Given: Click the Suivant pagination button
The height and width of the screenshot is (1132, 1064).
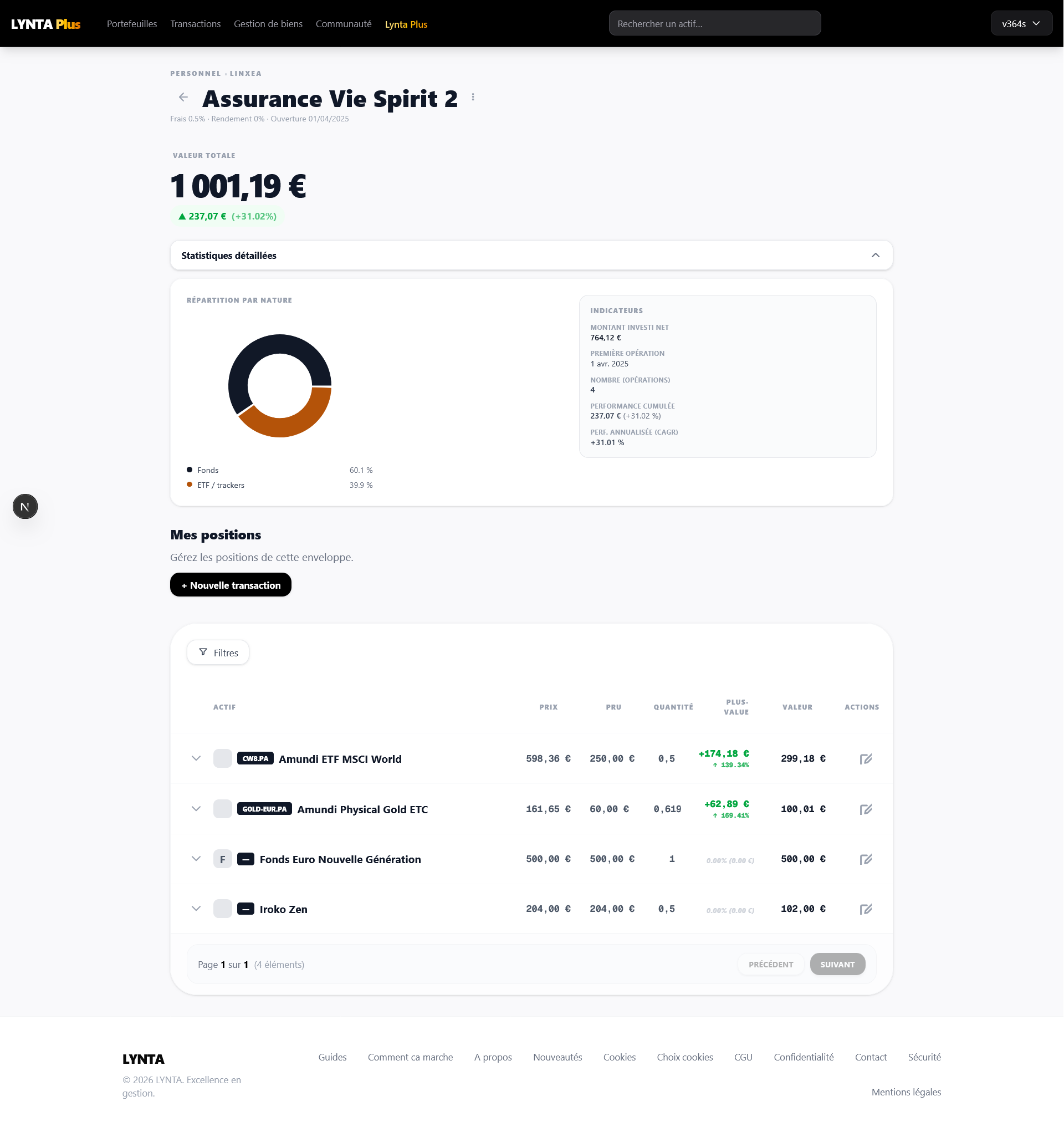Looking at the screenshot, I should point(838,965).
